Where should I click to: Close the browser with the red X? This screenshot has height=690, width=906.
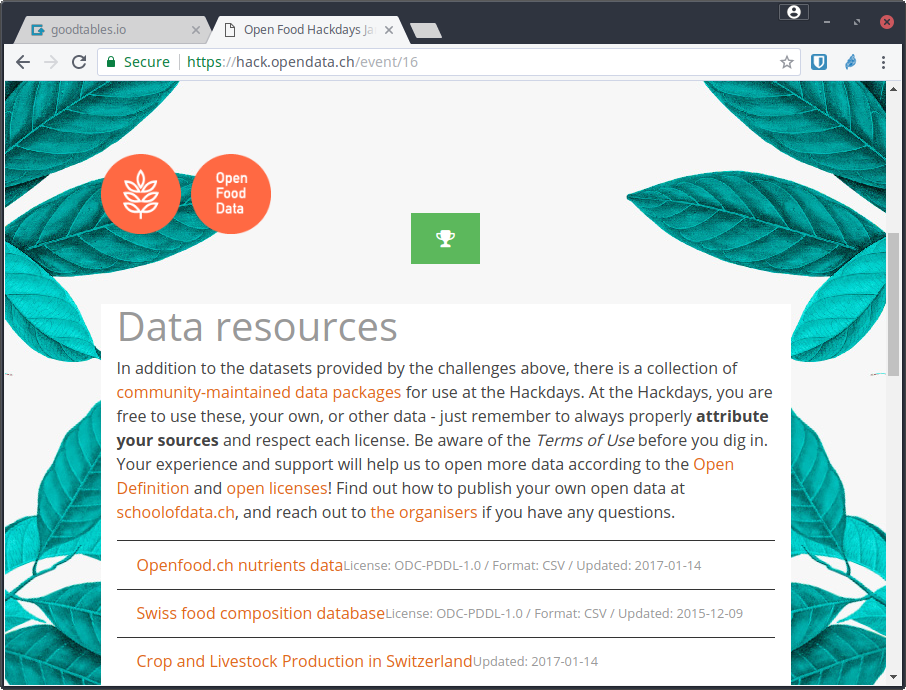click(x=886, y=22)
